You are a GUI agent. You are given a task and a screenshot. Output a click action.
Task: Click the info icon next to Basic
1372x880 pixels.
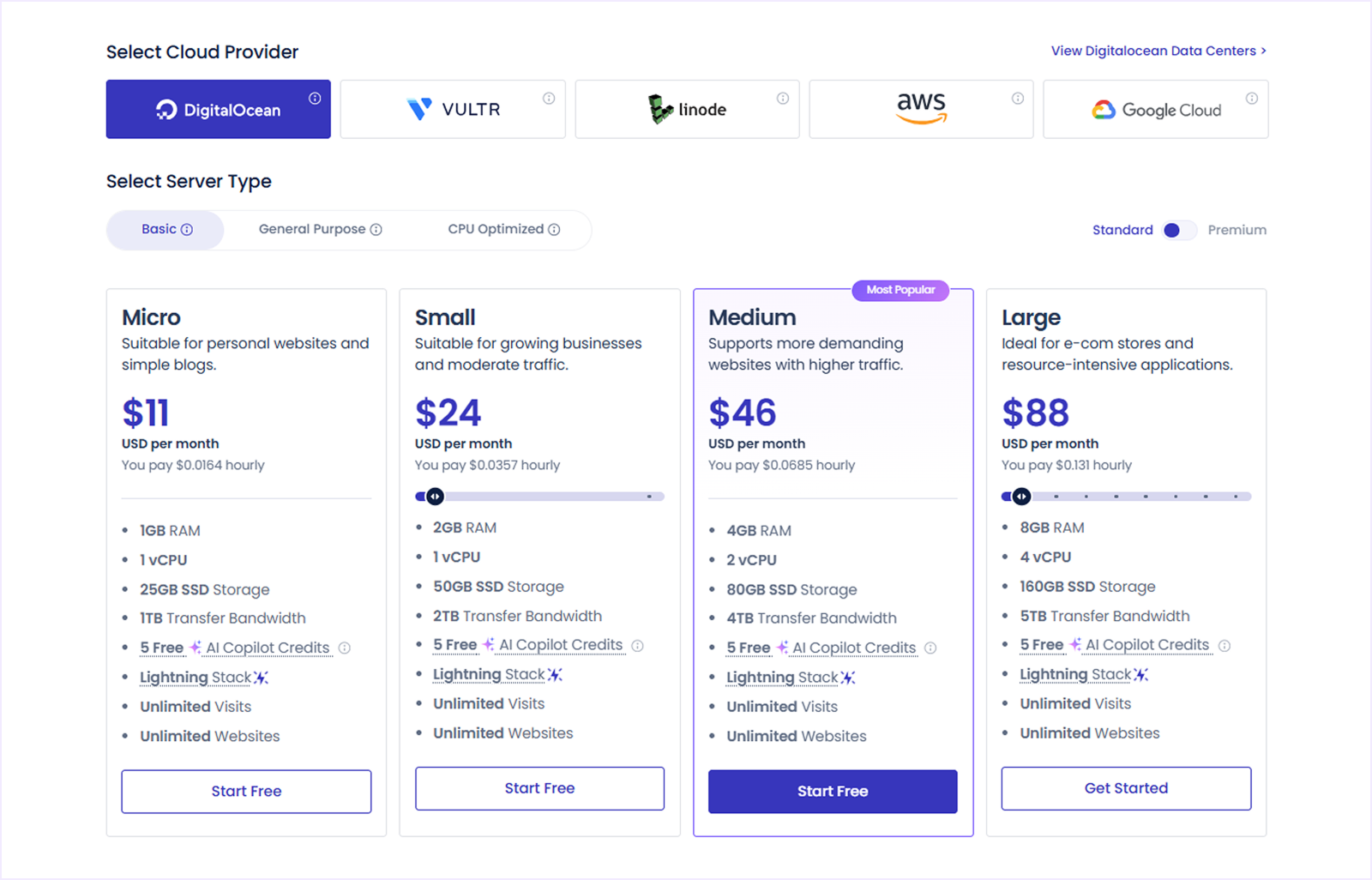[x=186, y=229]
